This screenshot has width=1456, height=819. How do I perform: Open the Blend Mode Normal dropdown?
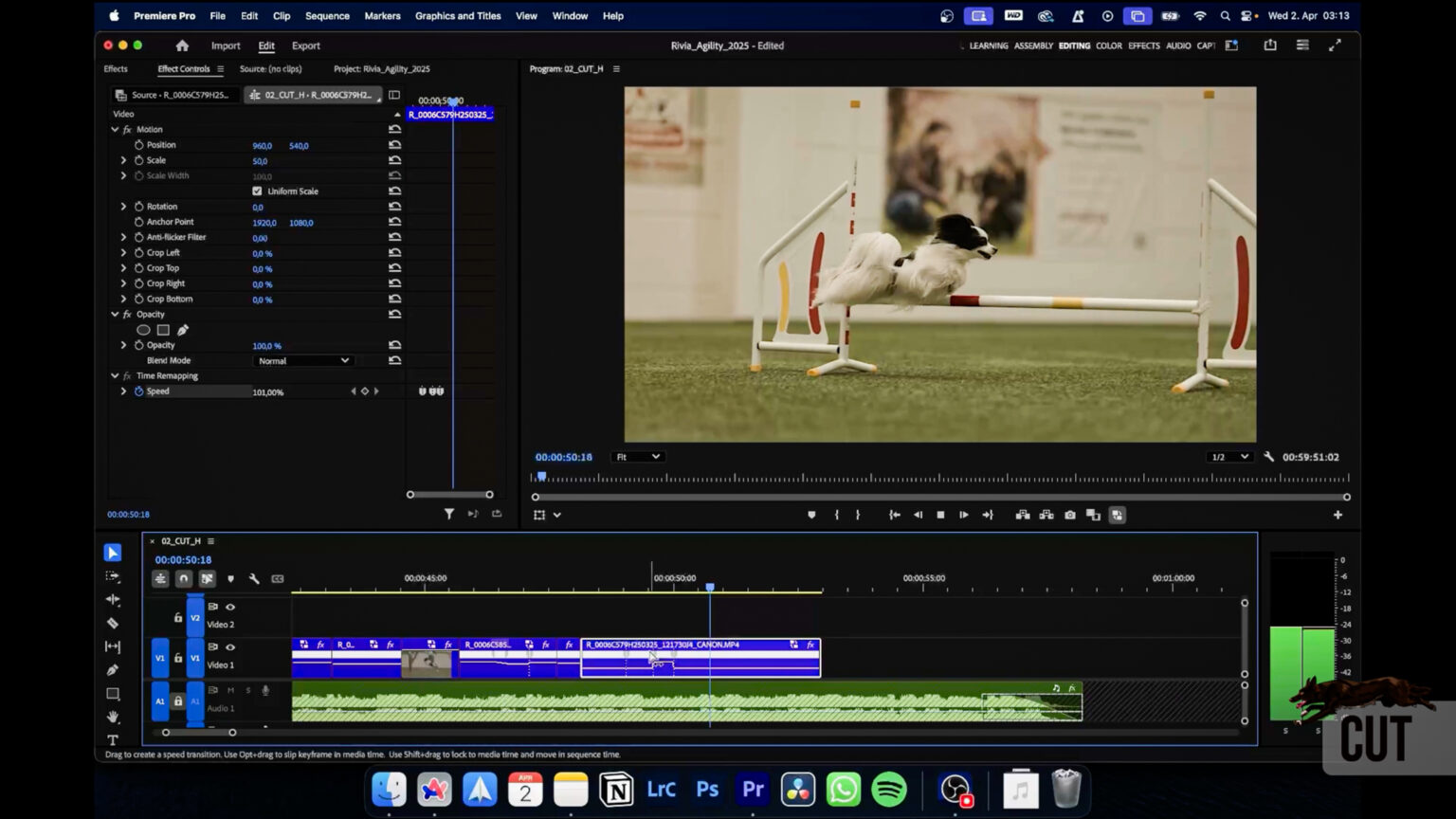[303, 361]
